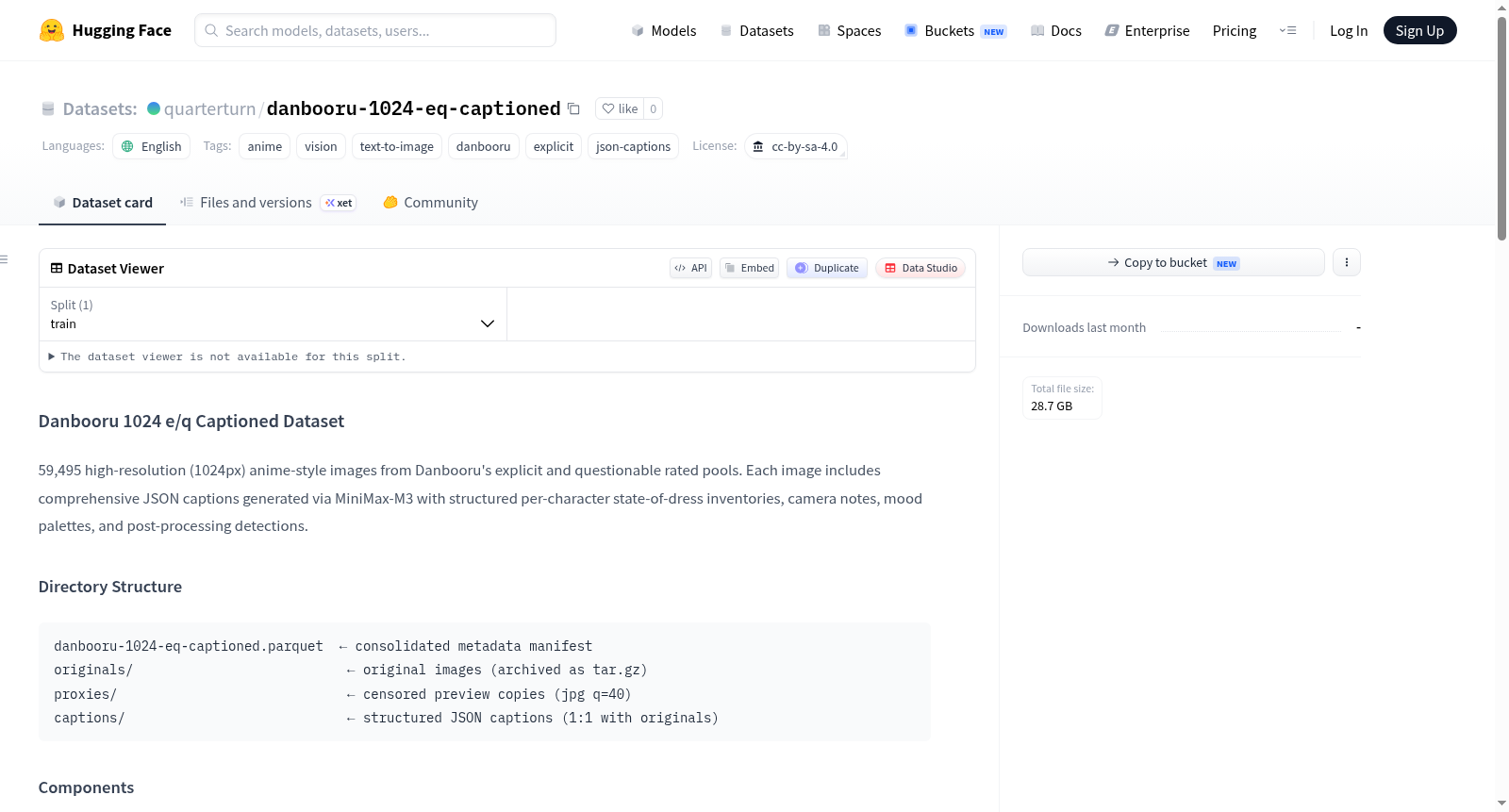Screen dimensions: 1509x812
Task: Go to Models in the navigation
Action: (664, 30)
